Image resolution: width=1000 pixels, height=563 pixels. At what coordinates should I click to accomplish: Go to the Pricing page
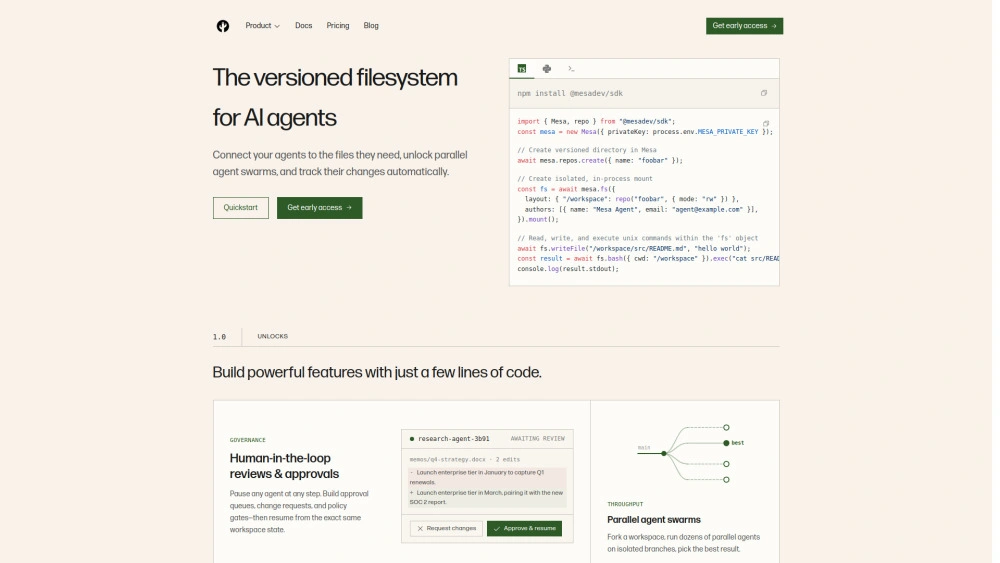[x=337, y=26]
